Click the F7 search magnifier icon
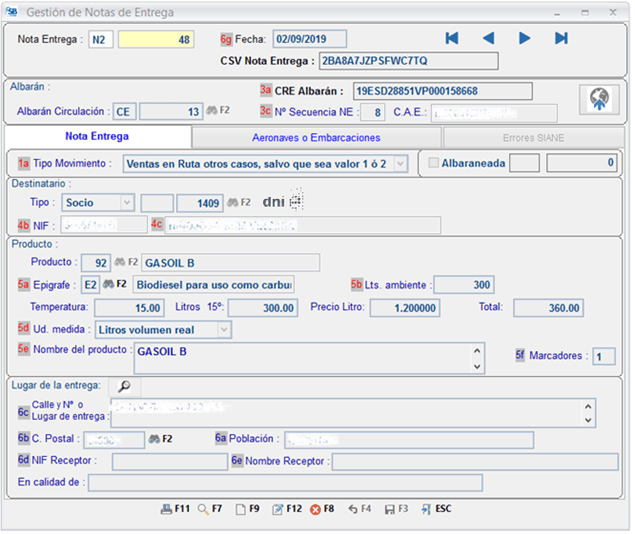 click(x=203, y=509)
